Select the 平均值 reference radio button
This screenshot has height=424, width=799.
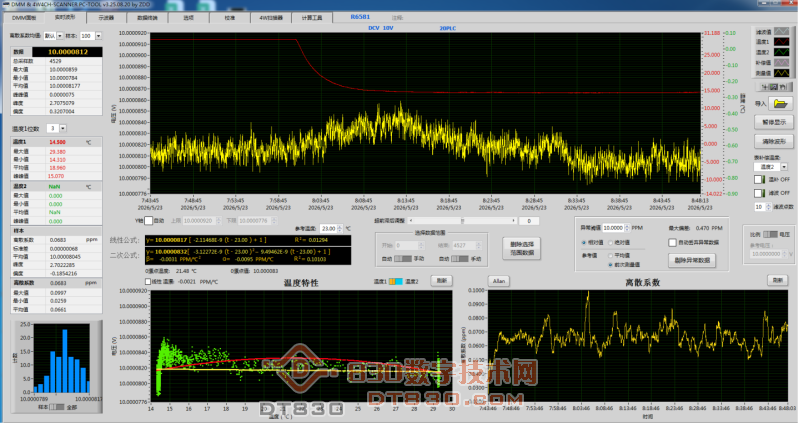pyautogui.click(x=610, y=255)
